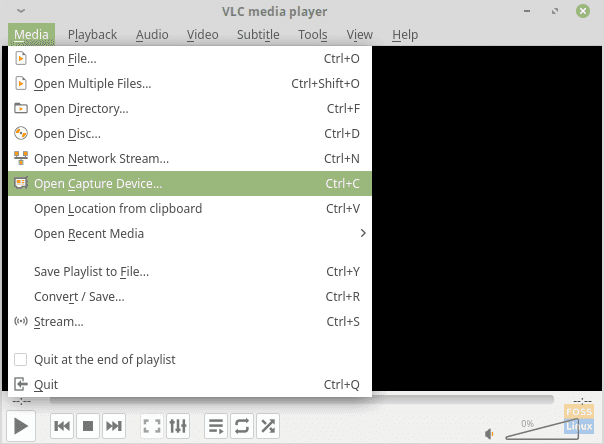
Task: Choose Open Multiple Files... entry
Action: (190, 84)
